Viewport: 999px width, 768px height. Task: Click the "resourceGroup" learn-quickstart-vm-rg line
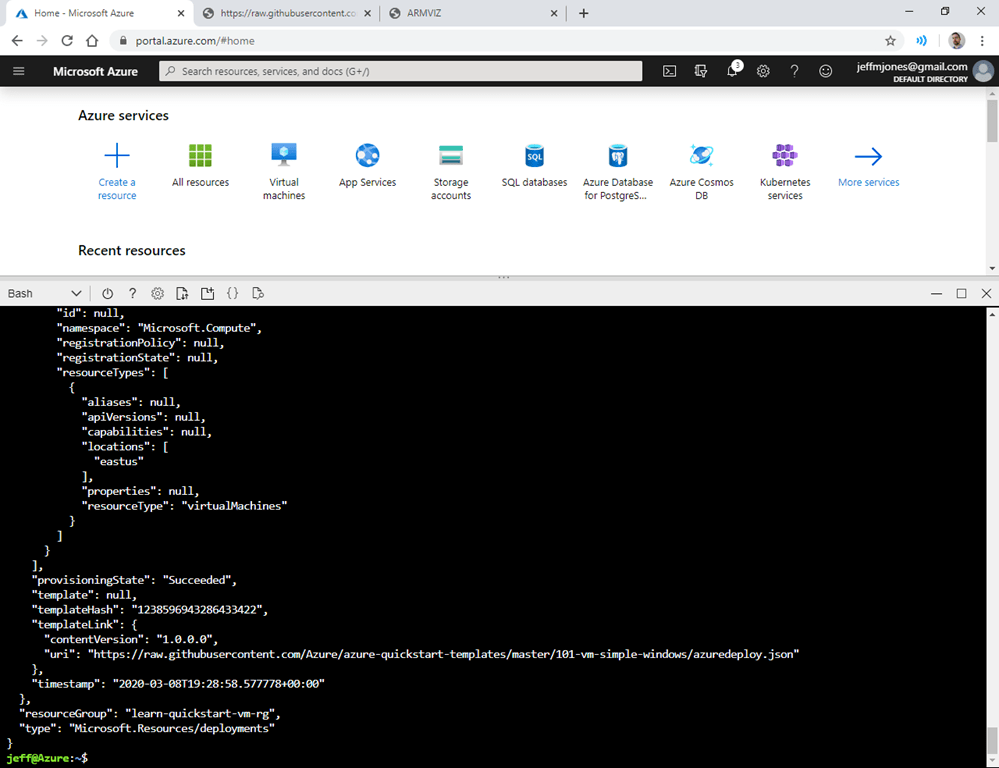click(150, 713)
